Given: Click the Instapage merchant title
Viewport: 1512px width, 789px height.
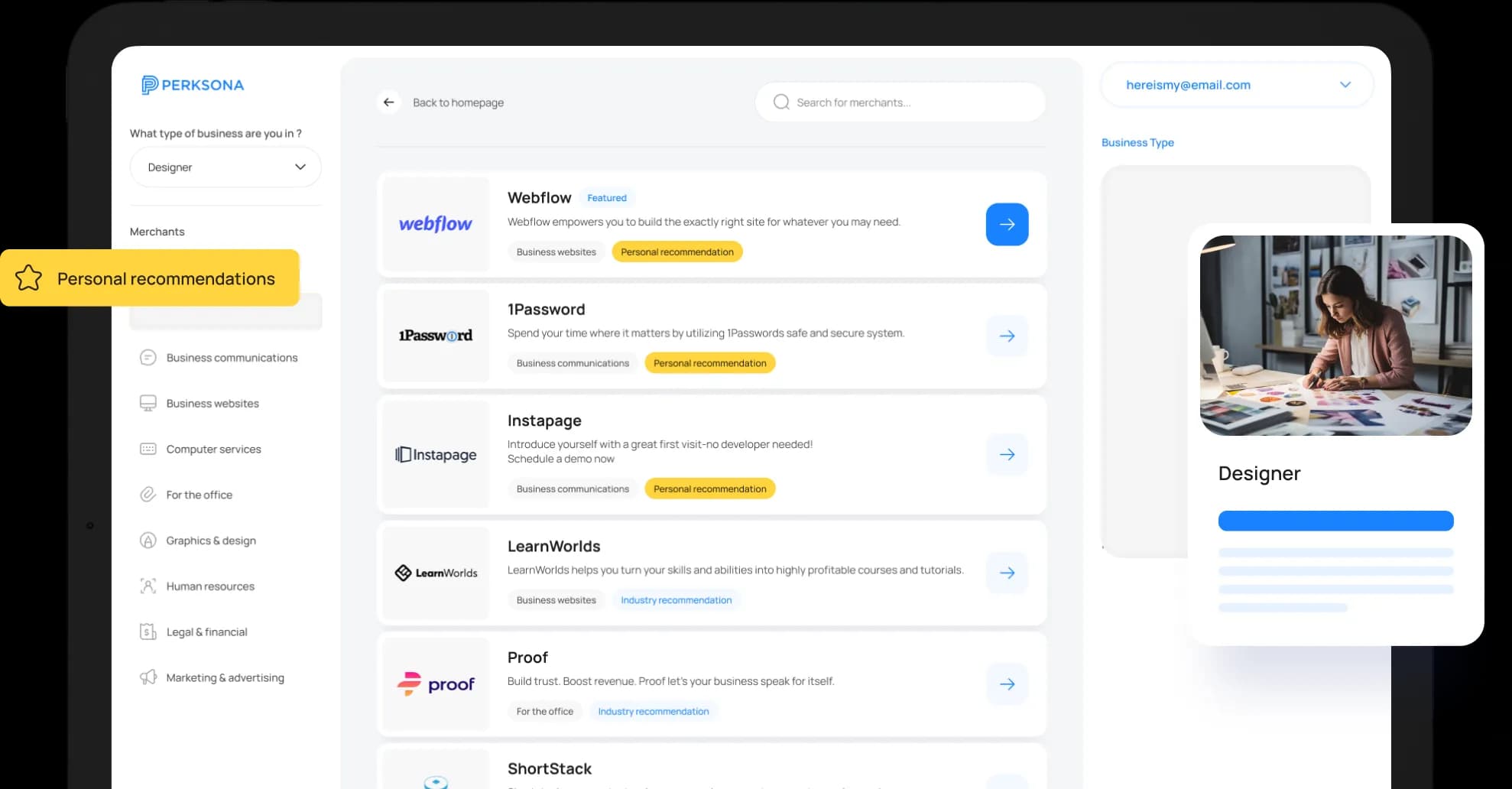Looking at the screenshot, I should click(x=544, y=420).
